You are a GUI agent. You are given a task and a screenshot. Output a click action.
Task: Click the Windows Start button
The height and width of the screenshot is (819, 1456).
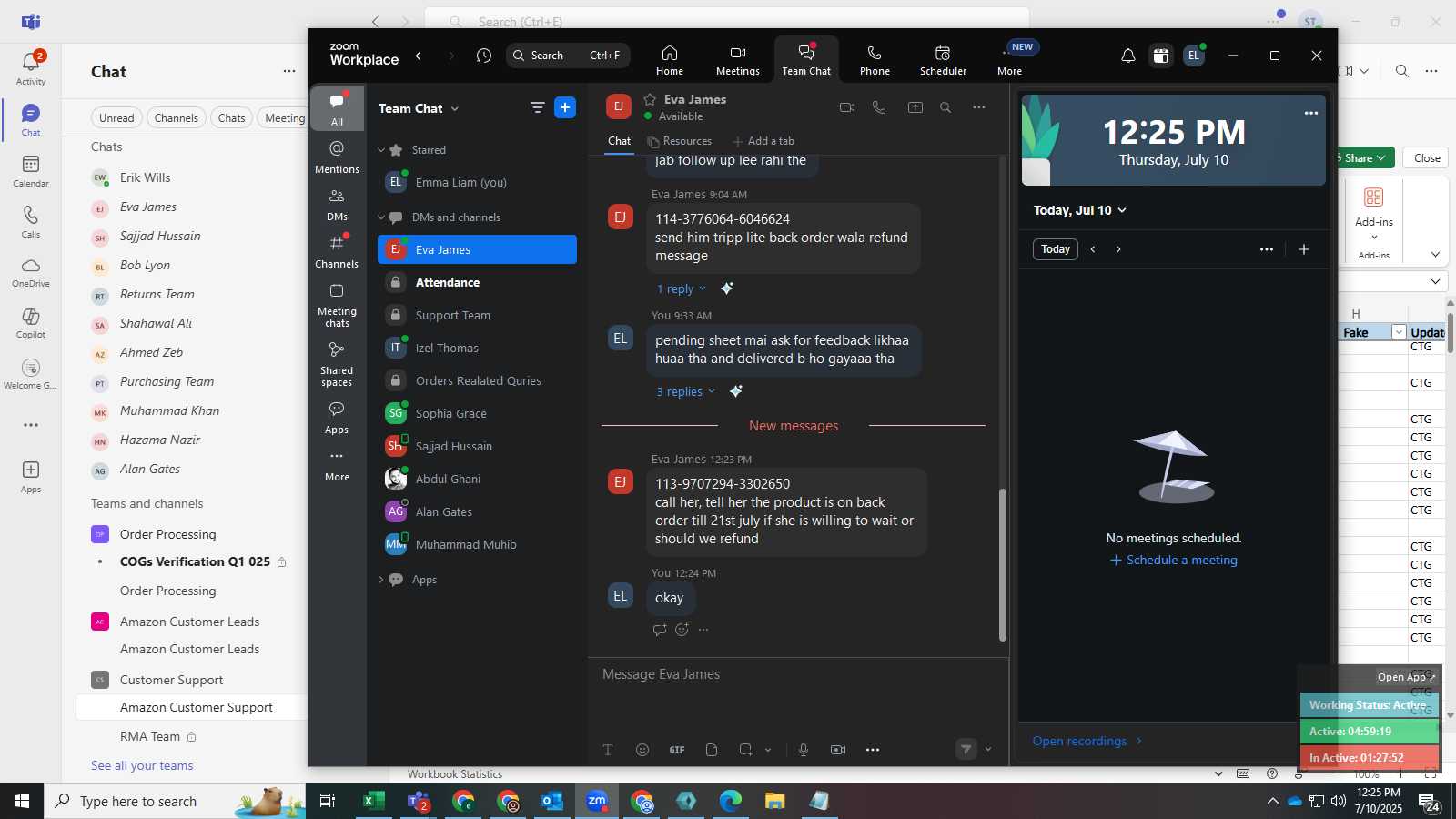click(x=22, y=801)
